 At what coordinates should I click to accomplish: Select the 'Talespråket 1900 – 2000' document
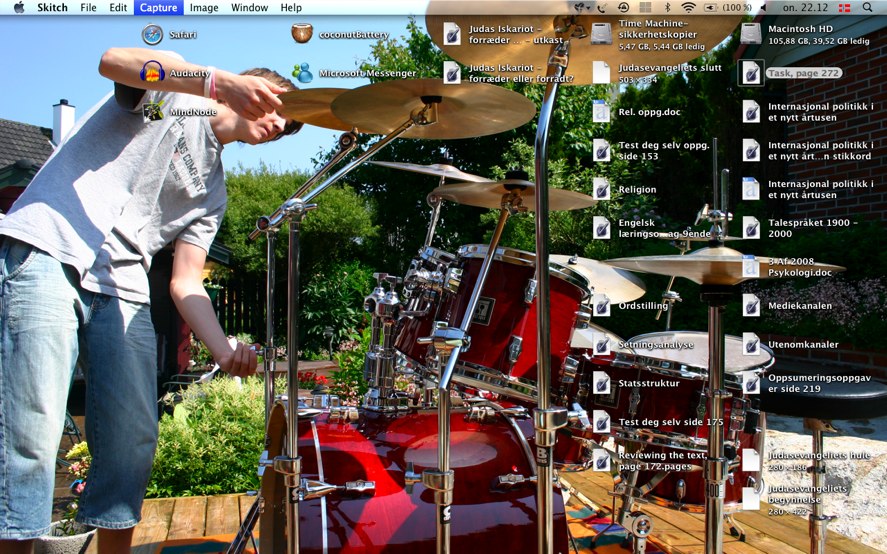(x=751, y=228)
